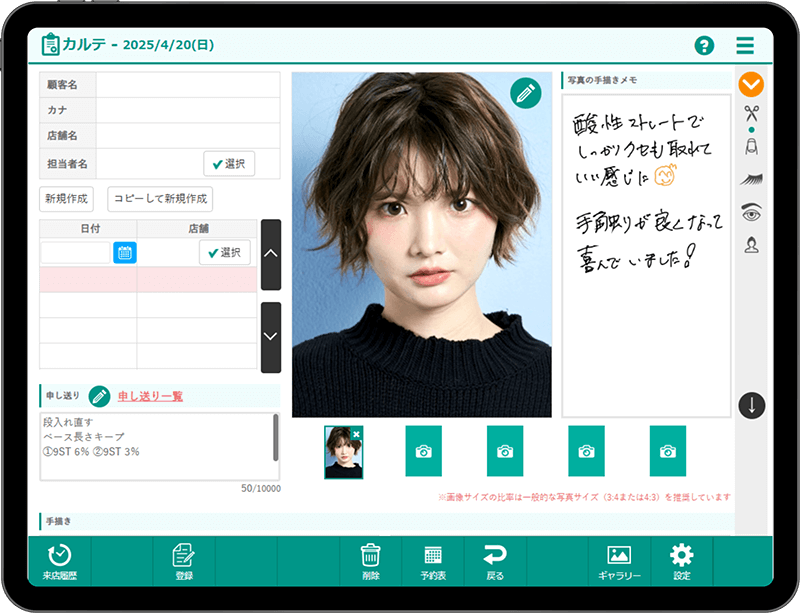Image resolution: width=800 pixels, height=613 pixels.
Task: Open the 申し送り一覧 link
Action: point(150,396)
